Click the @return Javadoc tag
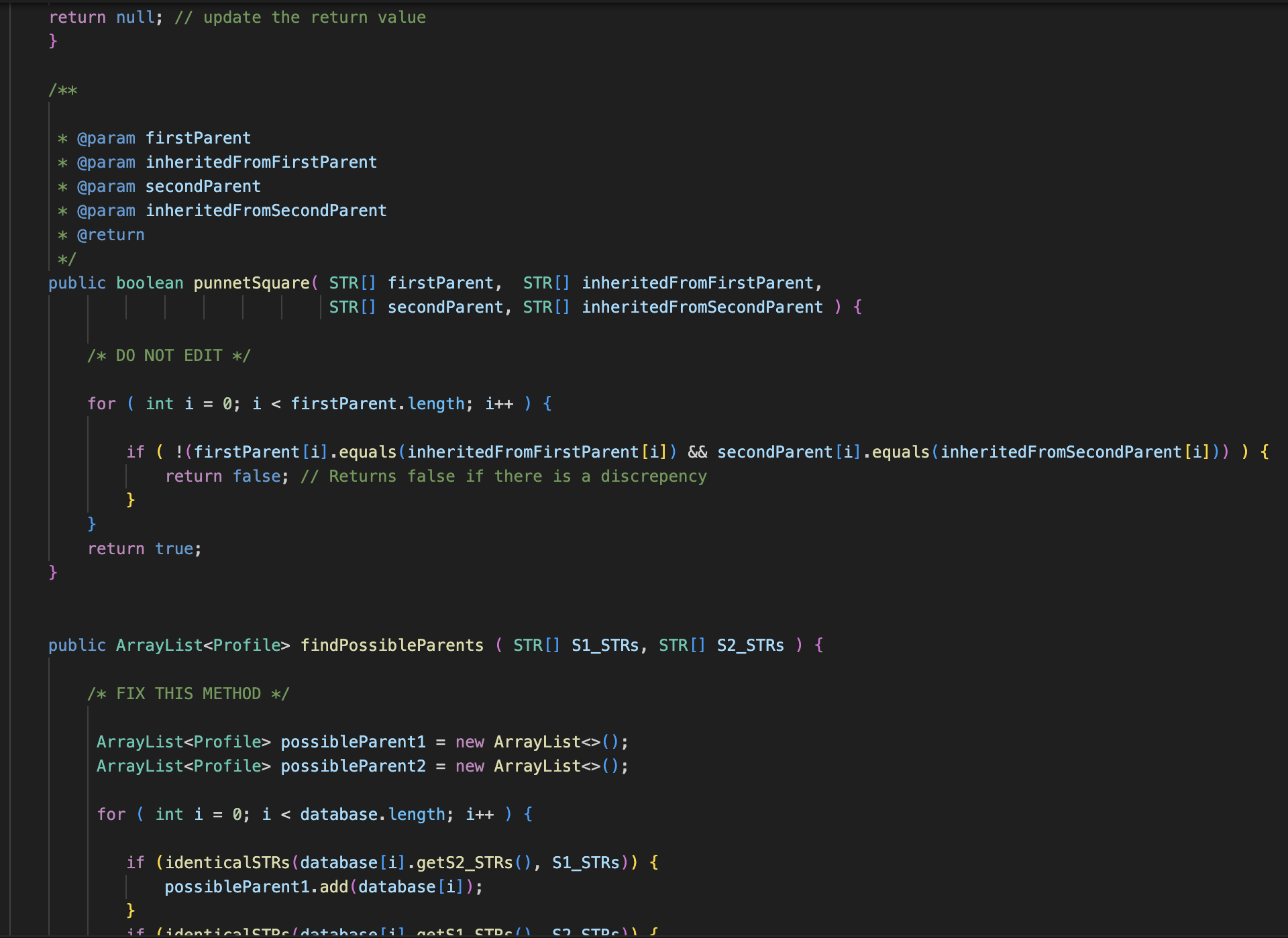 point(111,235)
